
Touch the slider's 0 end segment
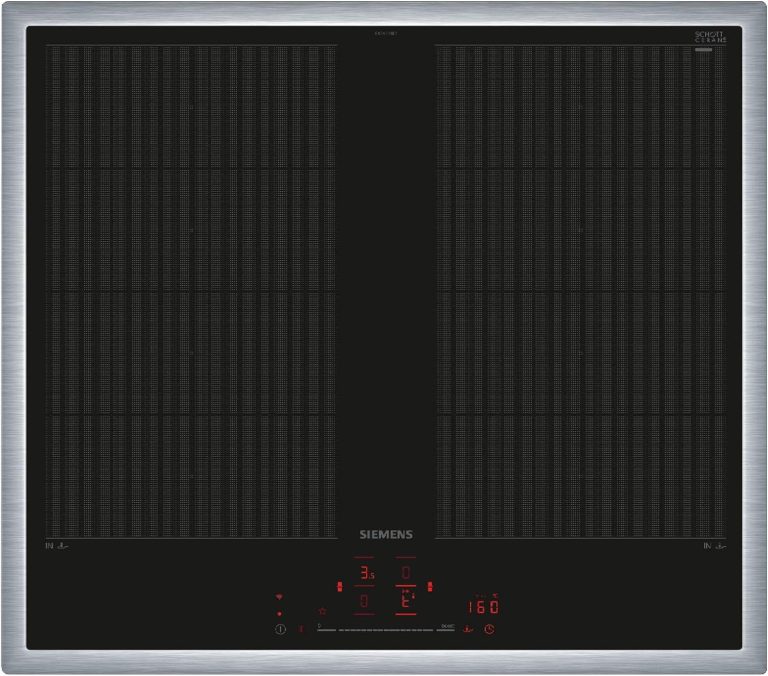coord(327,629)
